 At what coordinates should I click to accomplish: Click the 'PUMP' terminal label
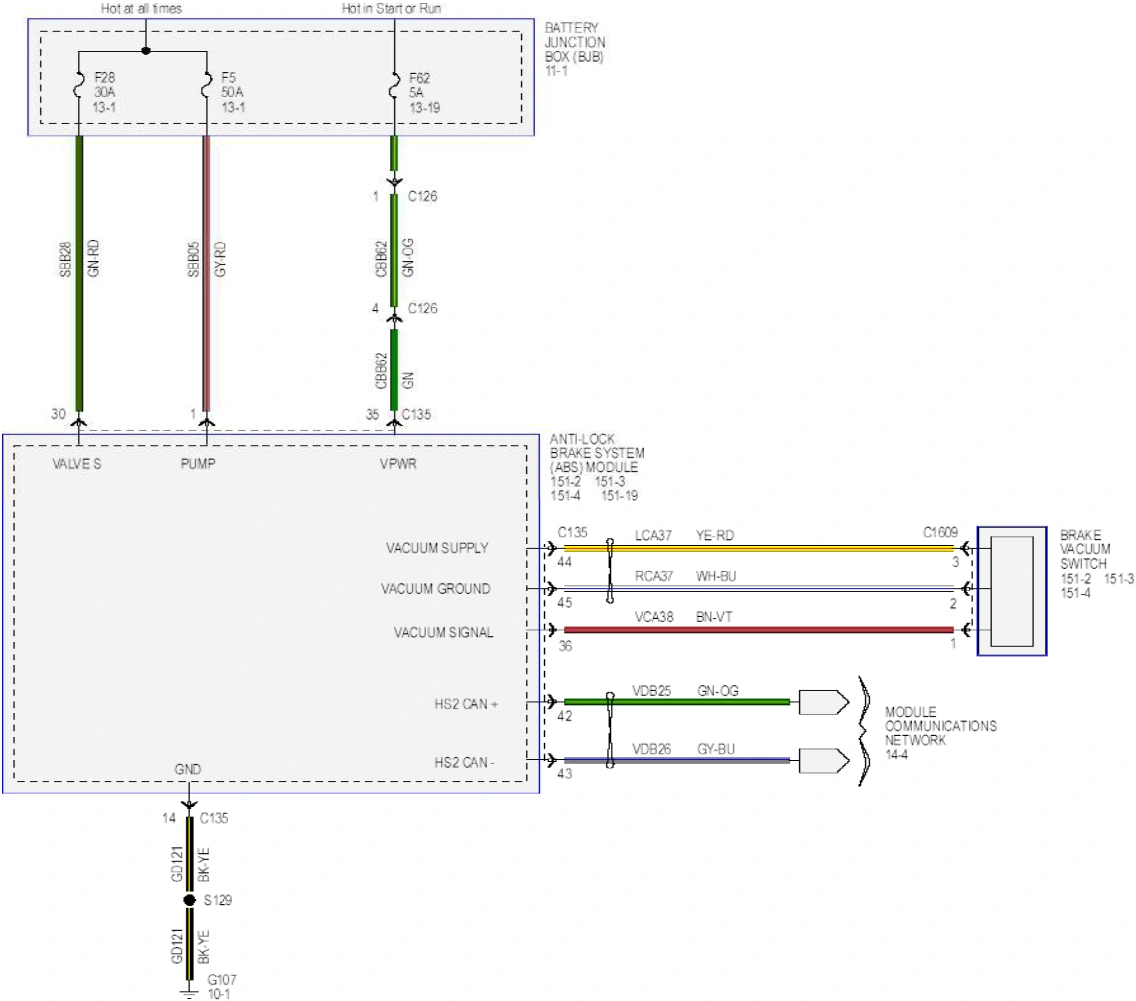click(198, 464)
